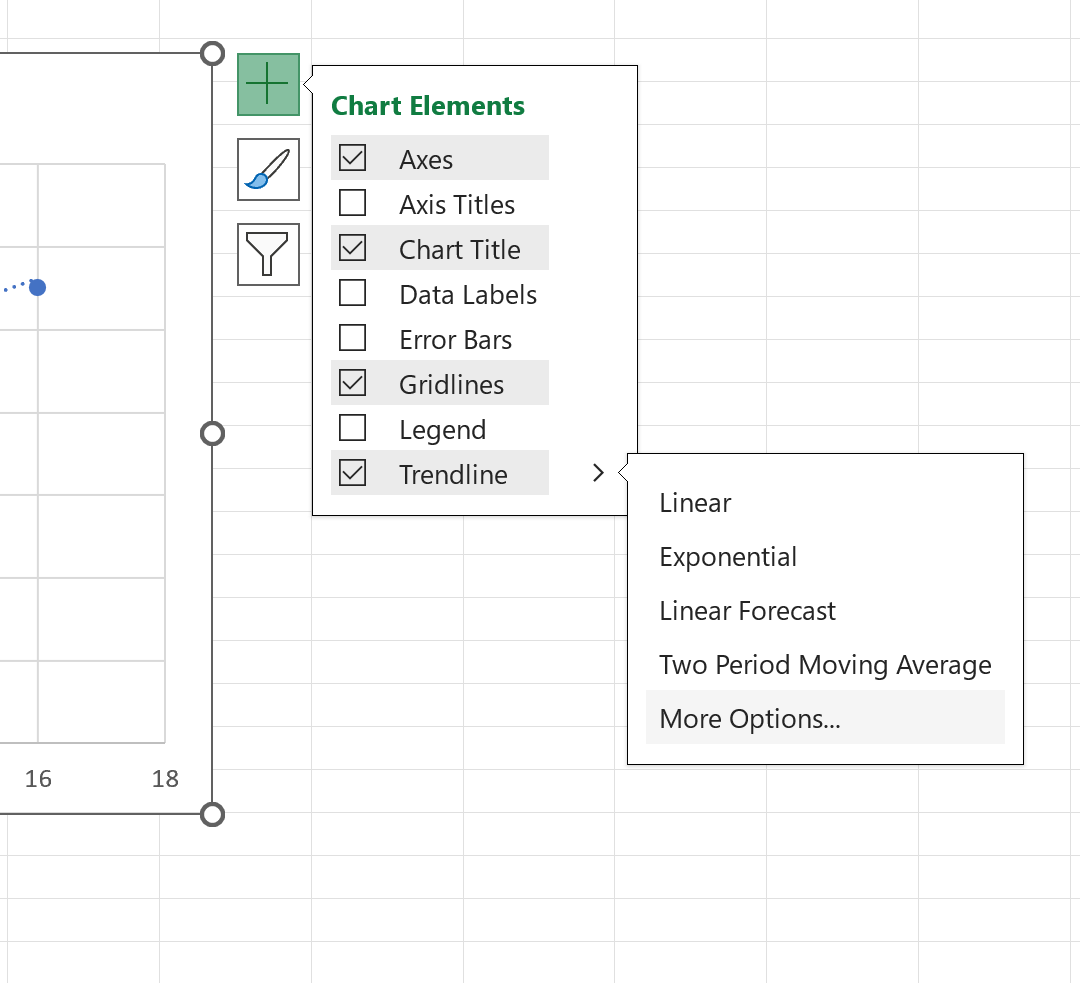Uncheck the Chart Title checkbox
This screenshot has width=1080, height=983.
[352, 248]
